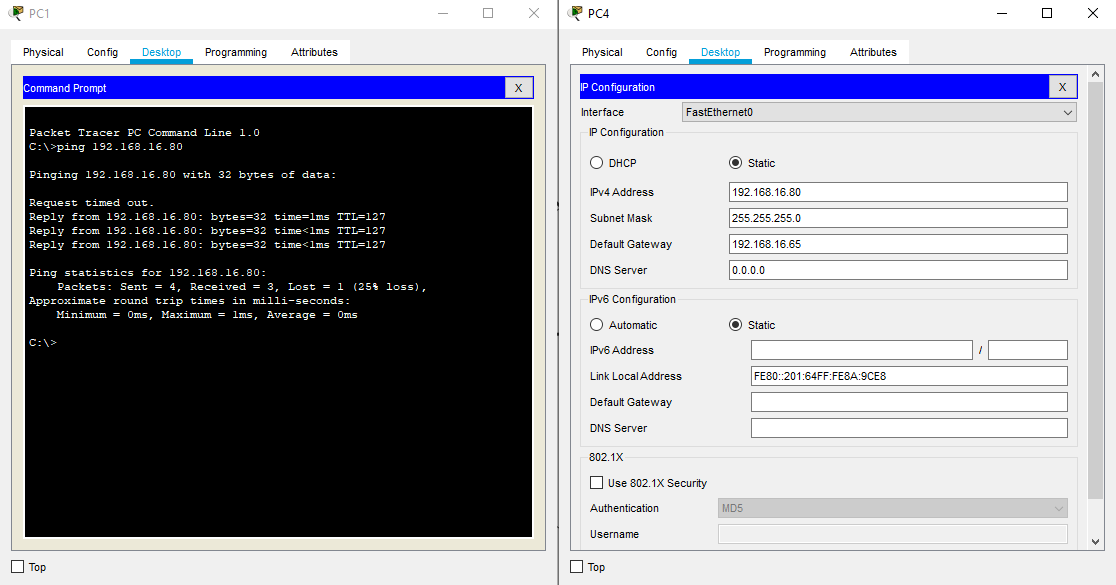Close the IP Configuration panel with X
Screen dimensions: 1116x585
point(1062,87)
